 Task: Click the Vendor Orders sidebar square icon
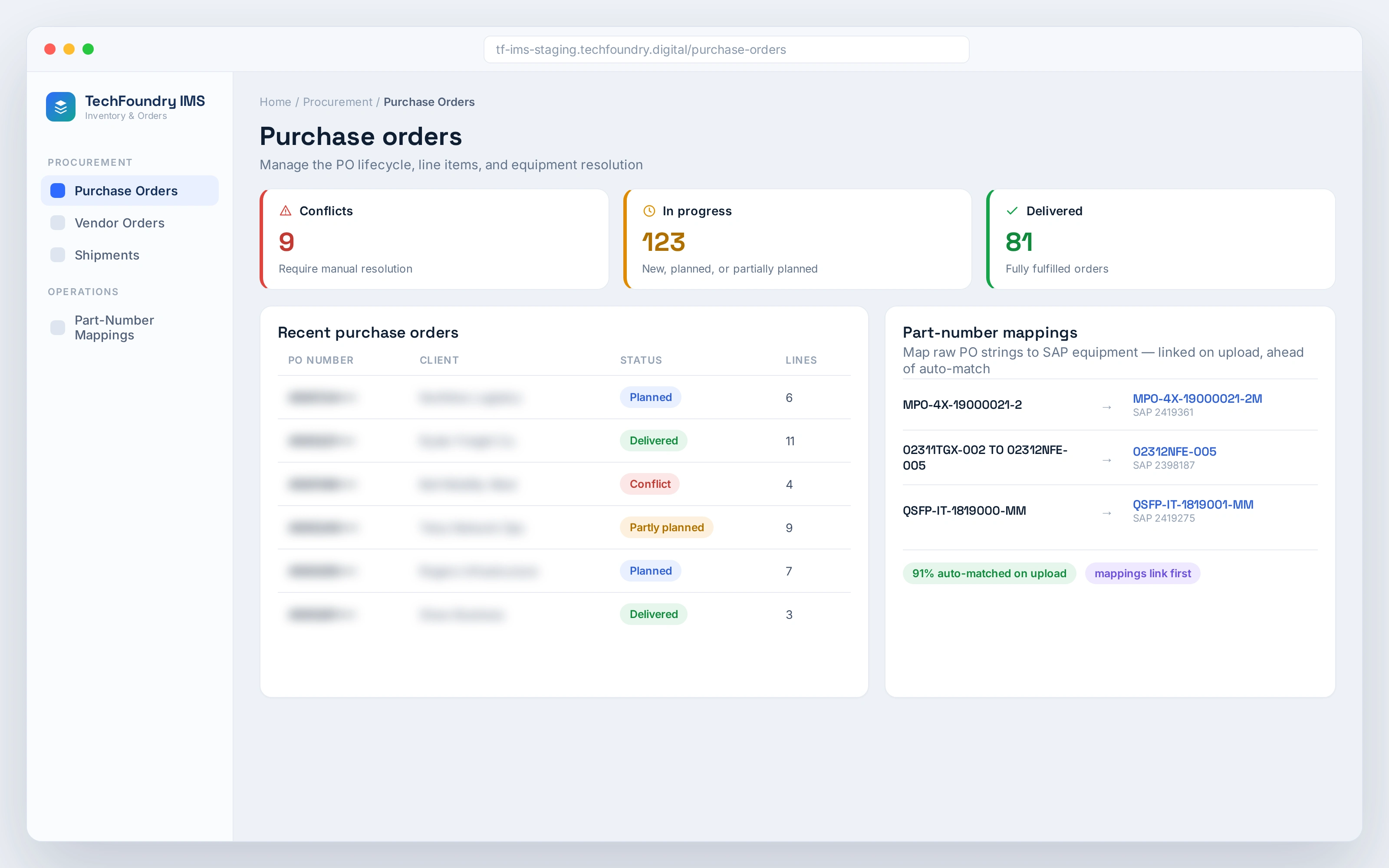click(x=57, y=223)
